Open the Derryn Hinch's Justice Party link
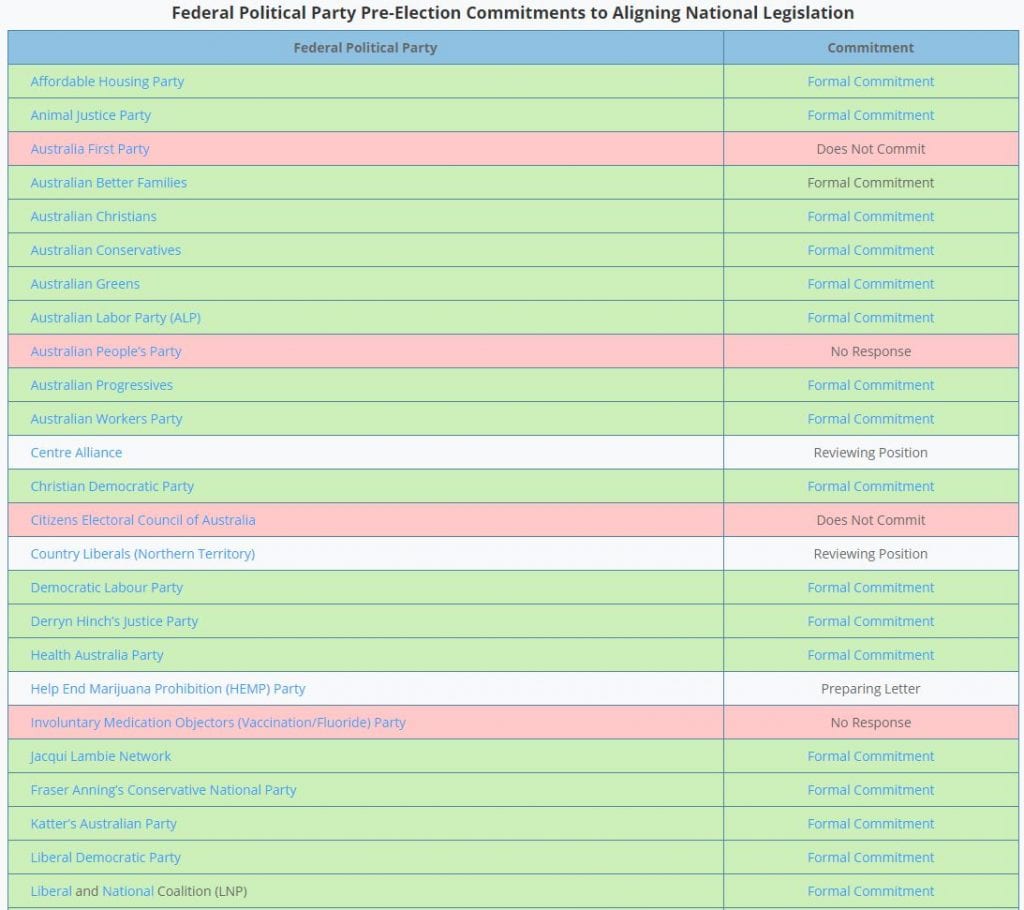The height and width of the screenshot is (910, 1024). click(x=114, y=621)
